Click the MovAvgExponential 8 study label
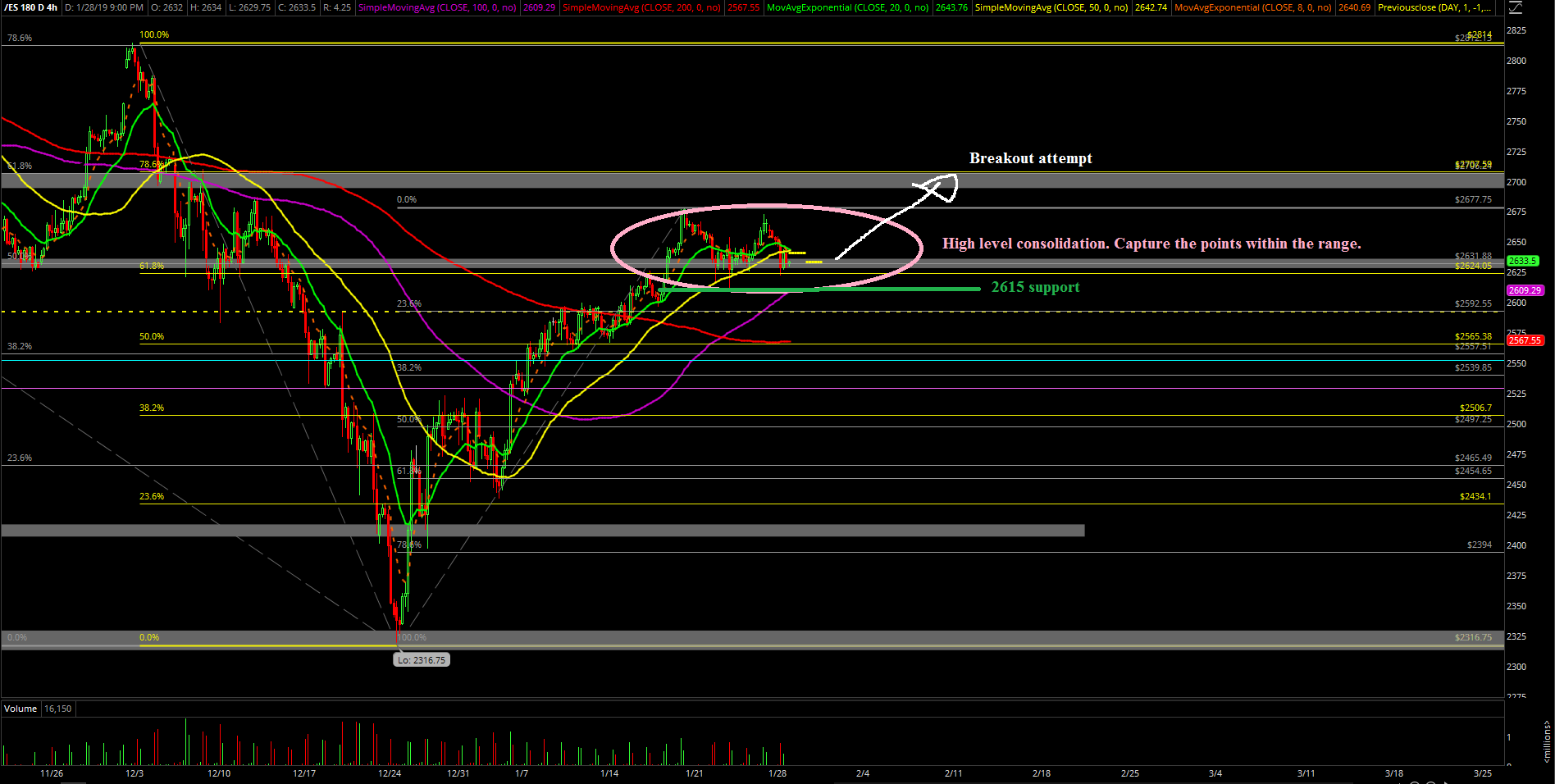The image size is (1555, 784). (x=1252, y=7)
